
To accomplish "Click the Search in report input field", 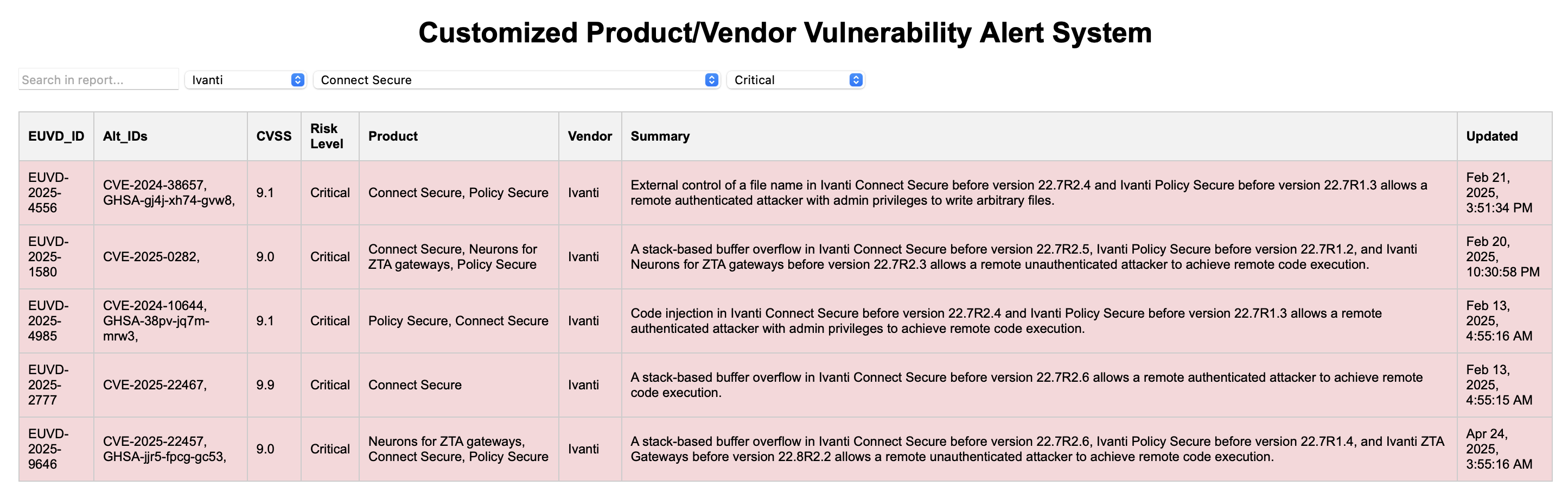I will (99, 80).
